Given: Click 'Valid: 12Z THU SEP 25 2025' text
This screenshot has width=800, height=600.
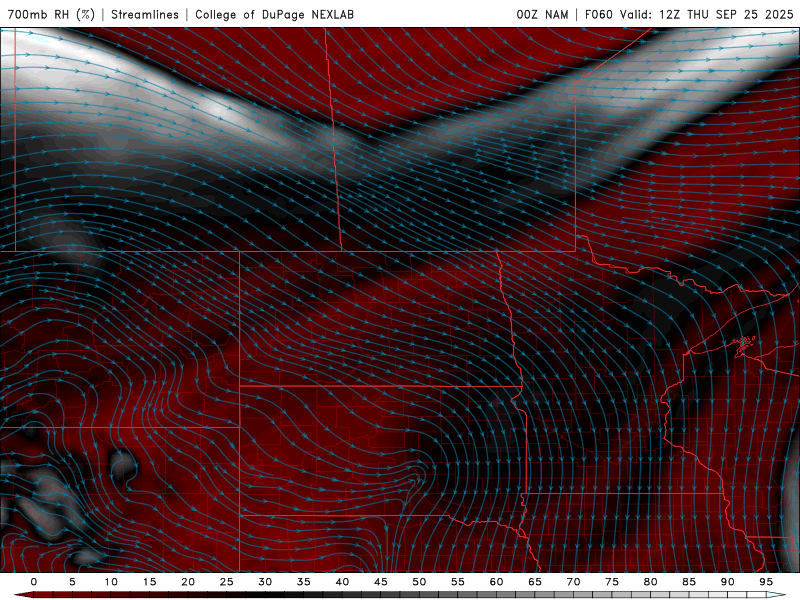Looking at the screenshot, I should (707, 14).
